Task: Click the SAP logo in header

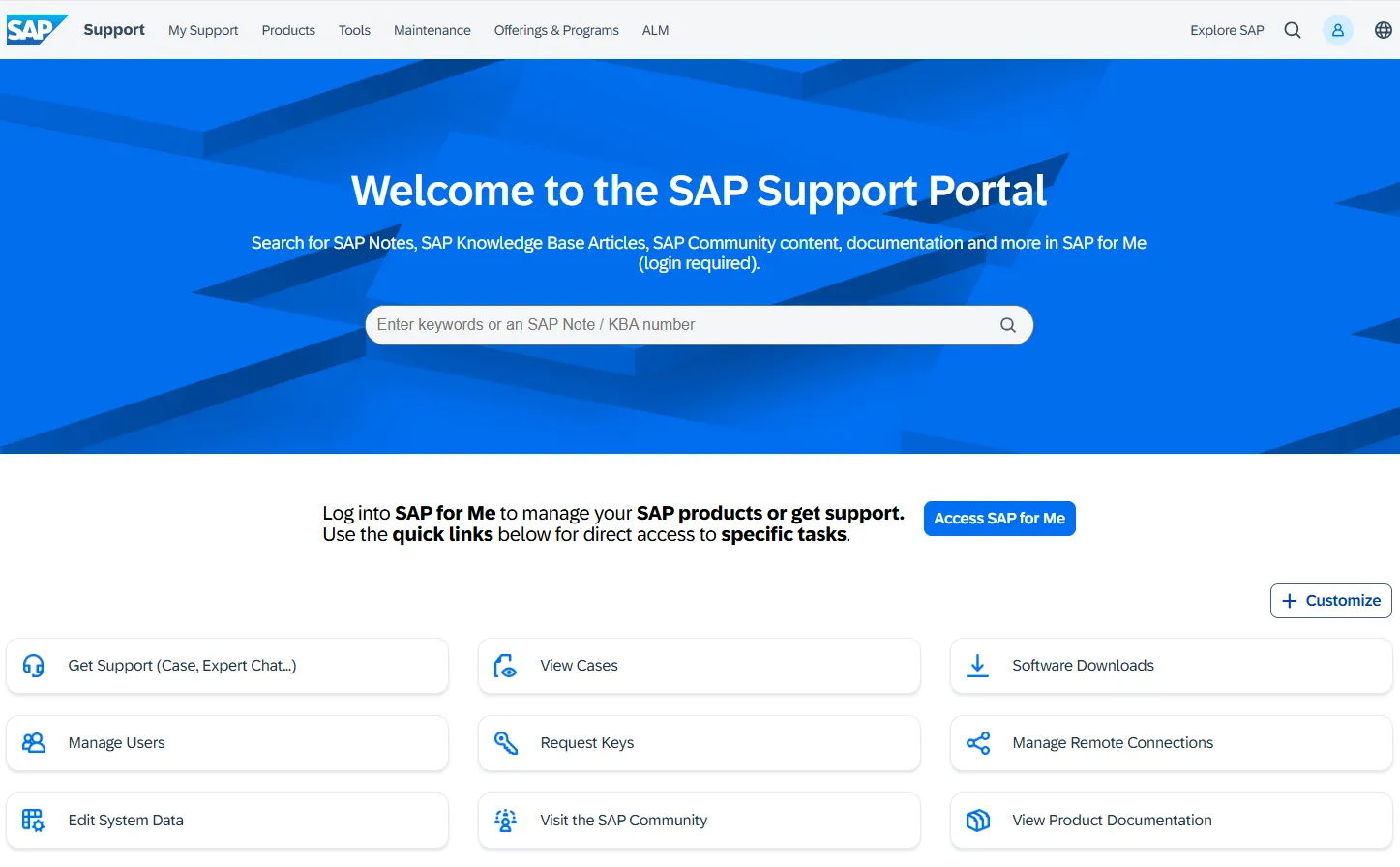Action: coord(36,30)
